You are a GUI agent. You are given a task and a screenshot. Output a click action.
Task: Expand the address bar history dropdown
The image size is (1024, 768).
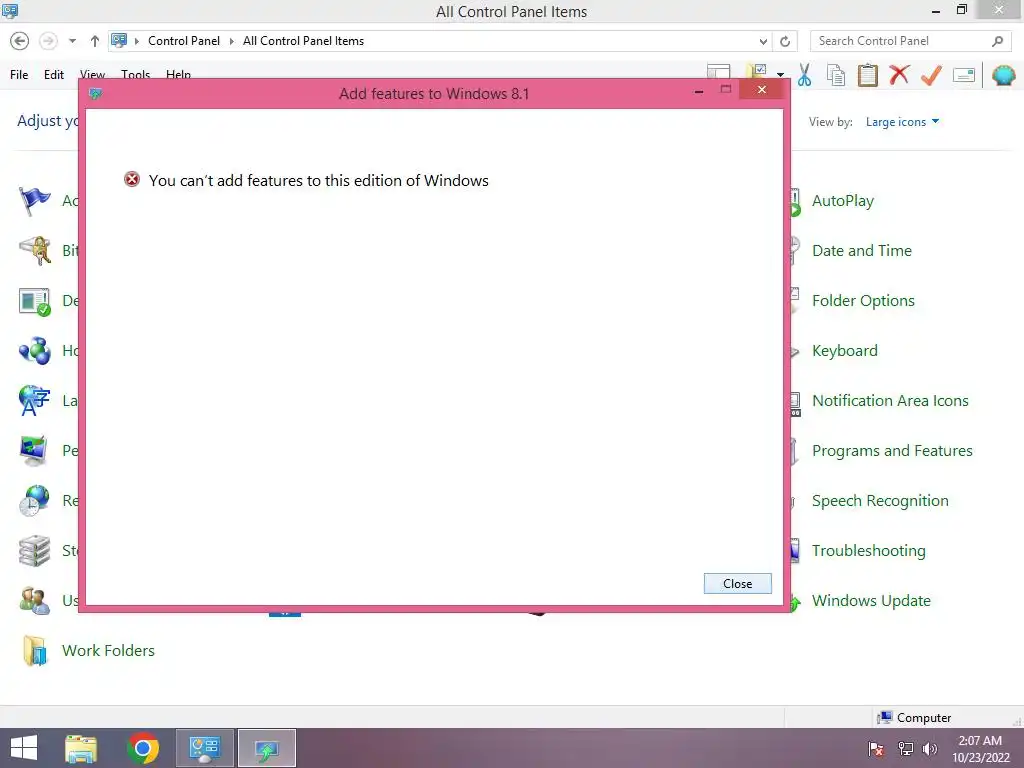(763, 41)
